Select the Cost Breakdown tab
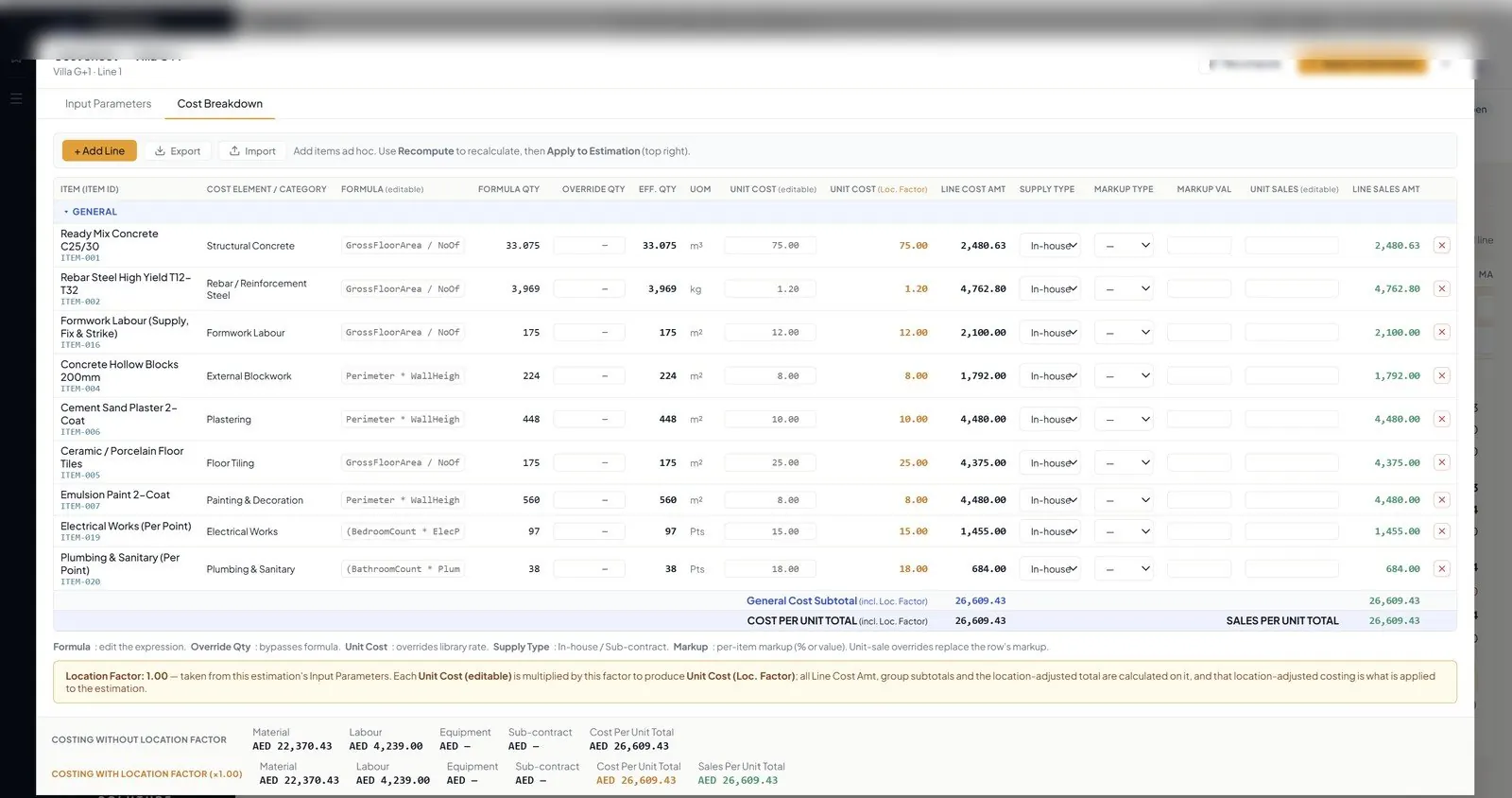 [x=220, y=104]
